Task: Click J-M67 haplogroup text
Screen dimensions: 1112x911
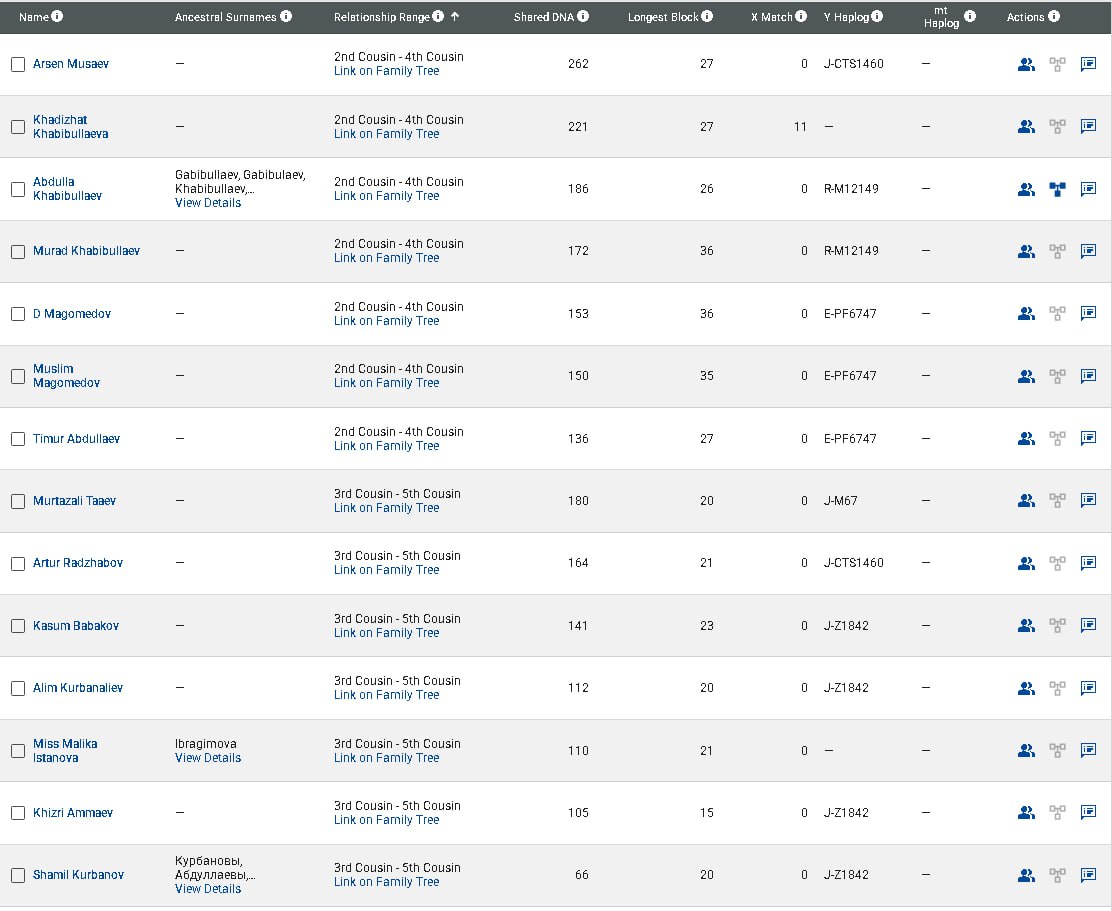Action: [840, 501]
